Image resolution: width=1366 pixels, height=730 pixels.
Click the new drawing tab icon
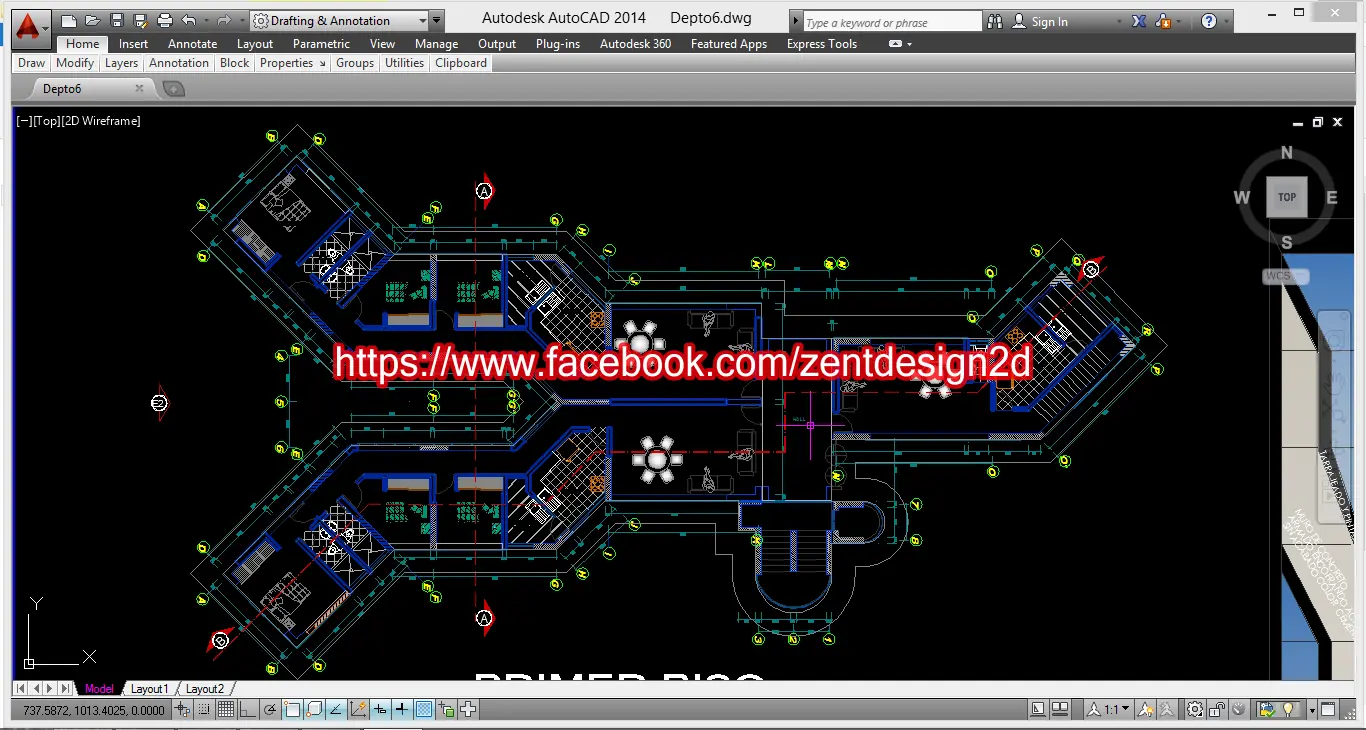(x=174, y=89)
